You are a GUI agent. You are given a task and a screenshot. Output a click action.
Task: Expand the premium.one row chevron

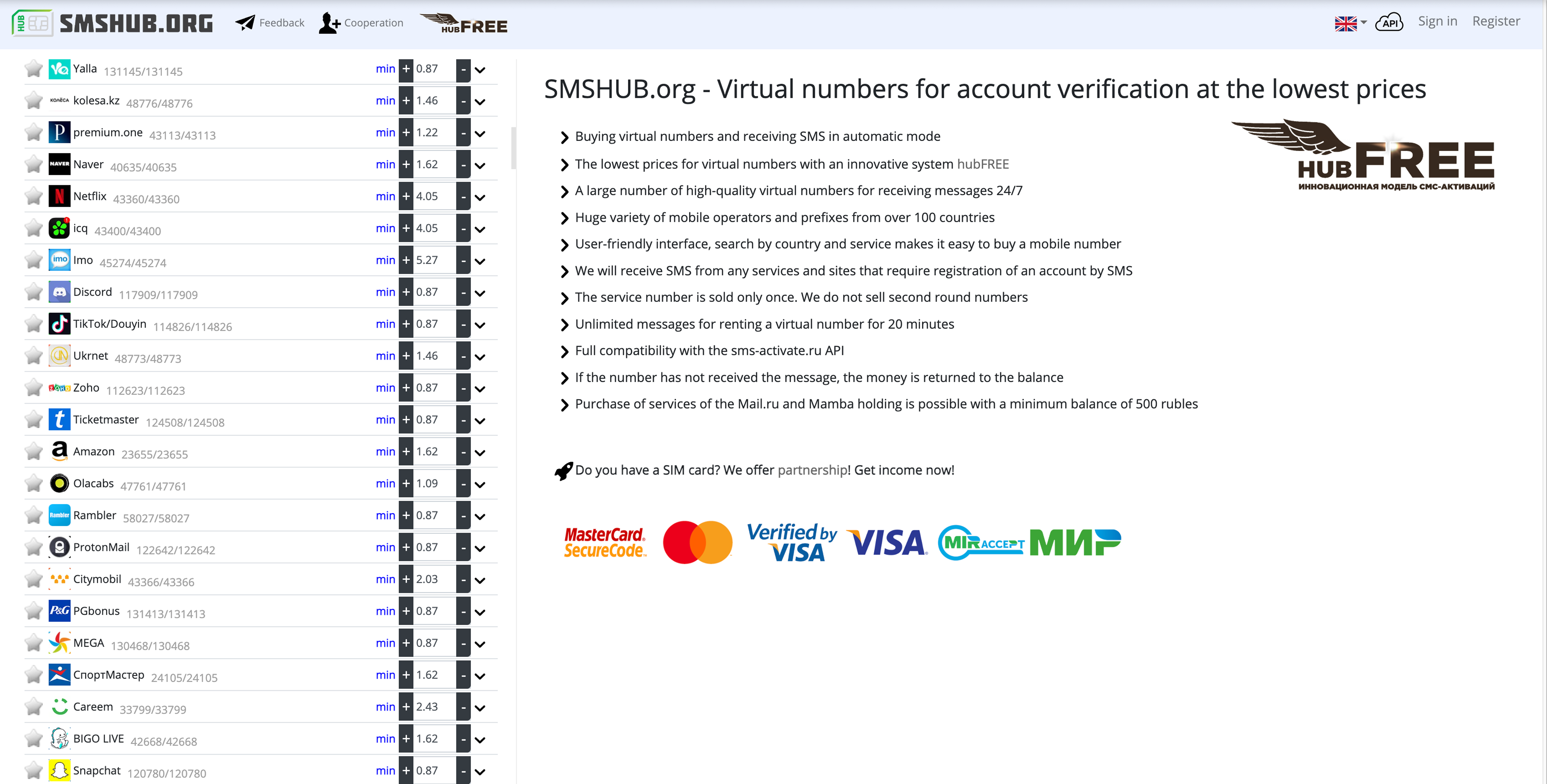coord(480,134)
